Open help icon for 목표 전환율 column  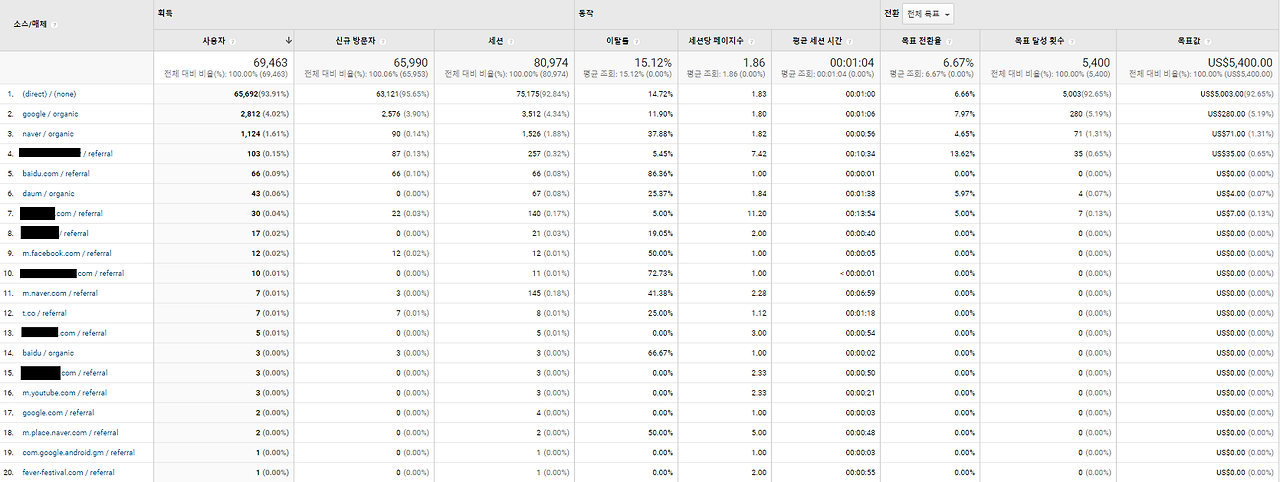[x=949, y=41]
